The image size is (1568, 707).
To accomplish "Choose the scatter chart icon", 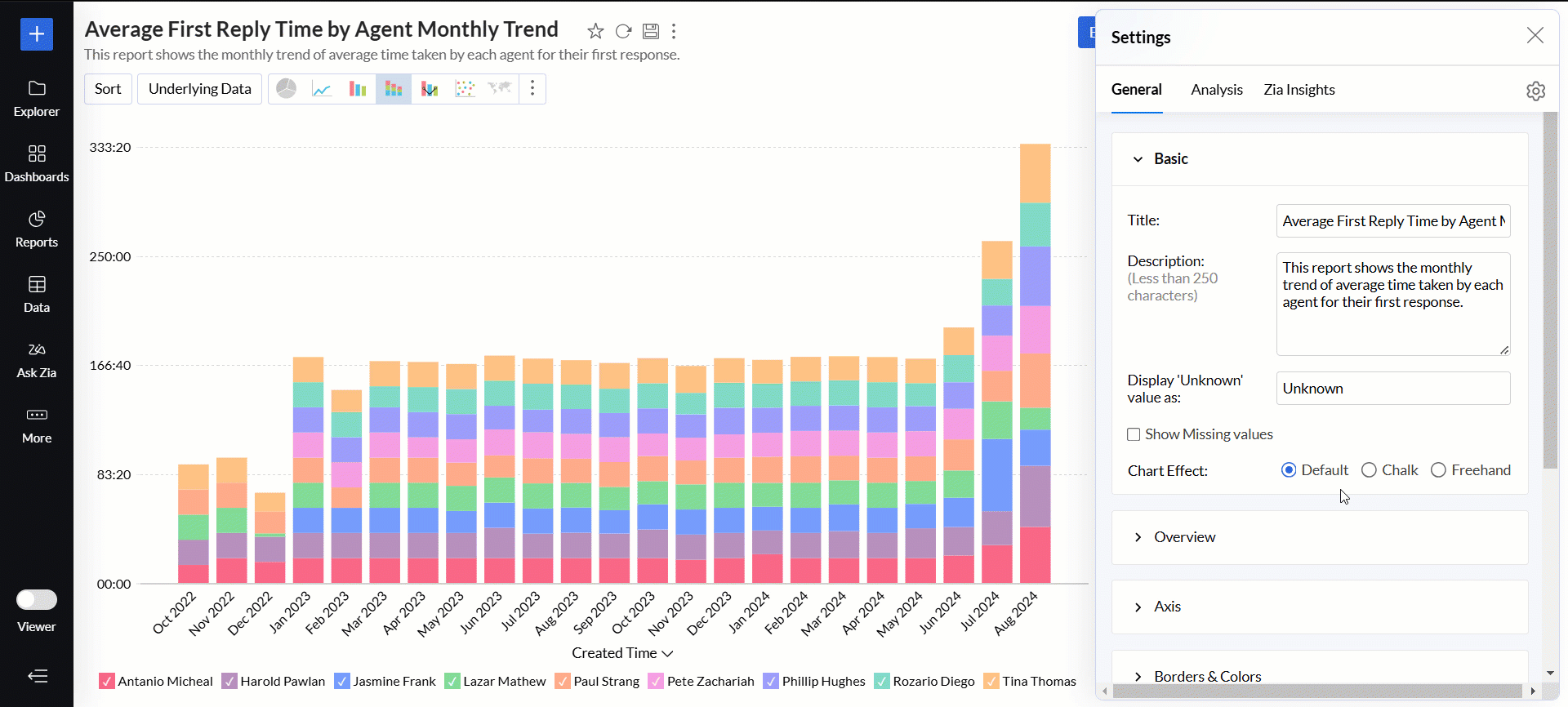I will click(x=465, y=89).
